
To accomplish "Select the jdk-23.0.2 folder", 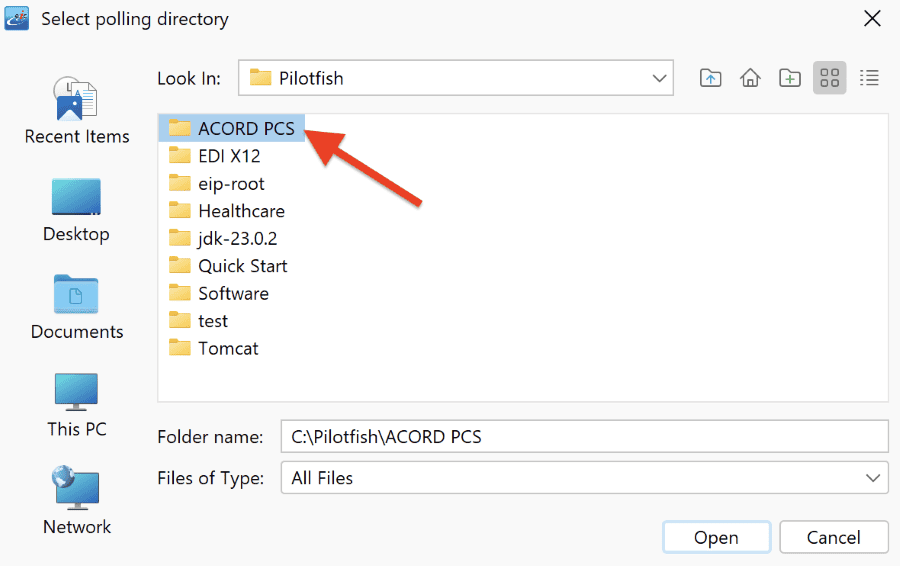I will click(x=223, y=238).
